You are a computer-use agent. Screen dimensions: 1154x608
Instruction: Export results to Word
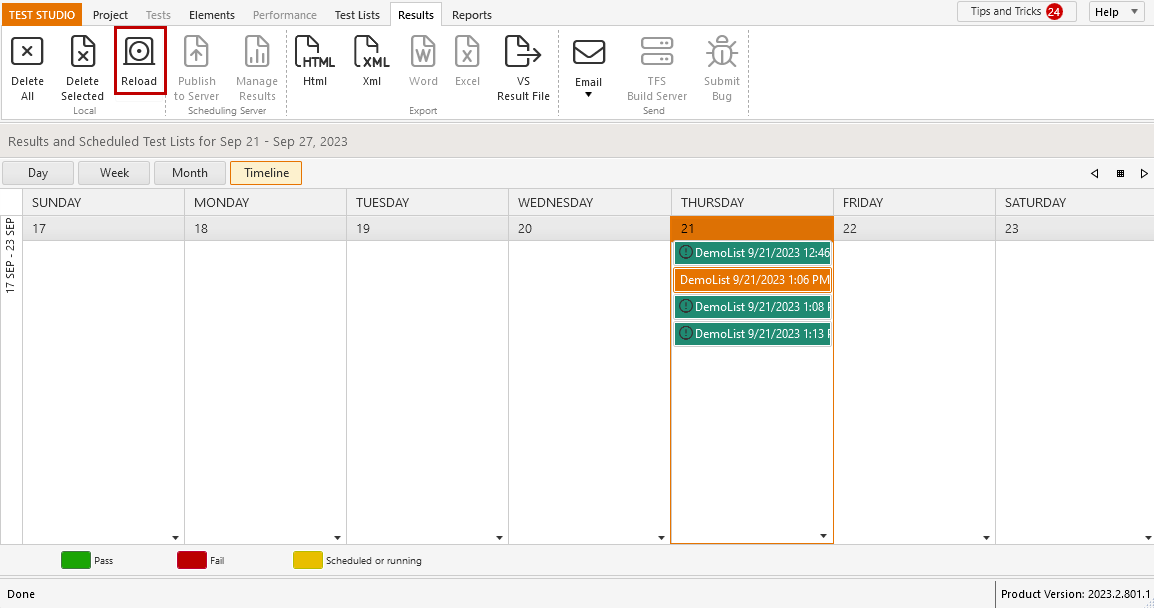(x=423, y=52)
